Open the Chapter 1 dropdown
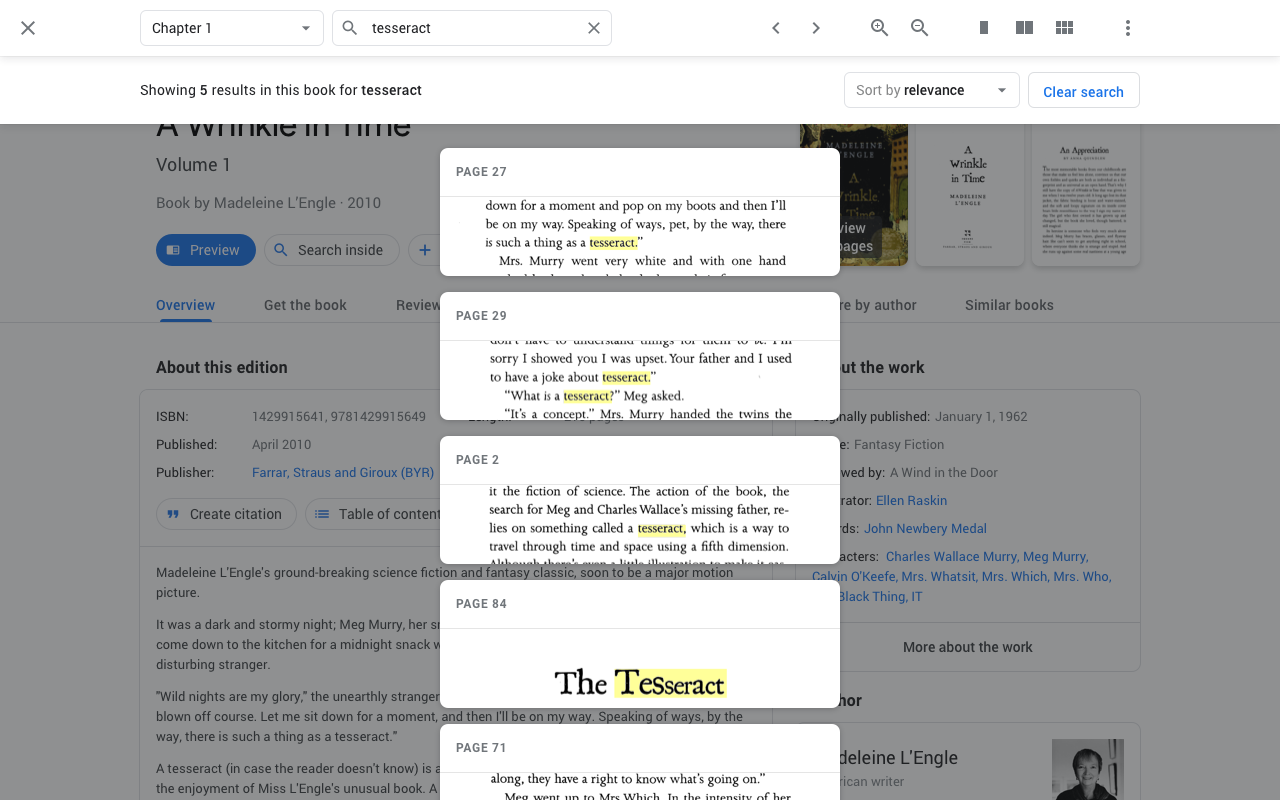Viewport: 1280px width, 800px height. click(x=231, y=28)
